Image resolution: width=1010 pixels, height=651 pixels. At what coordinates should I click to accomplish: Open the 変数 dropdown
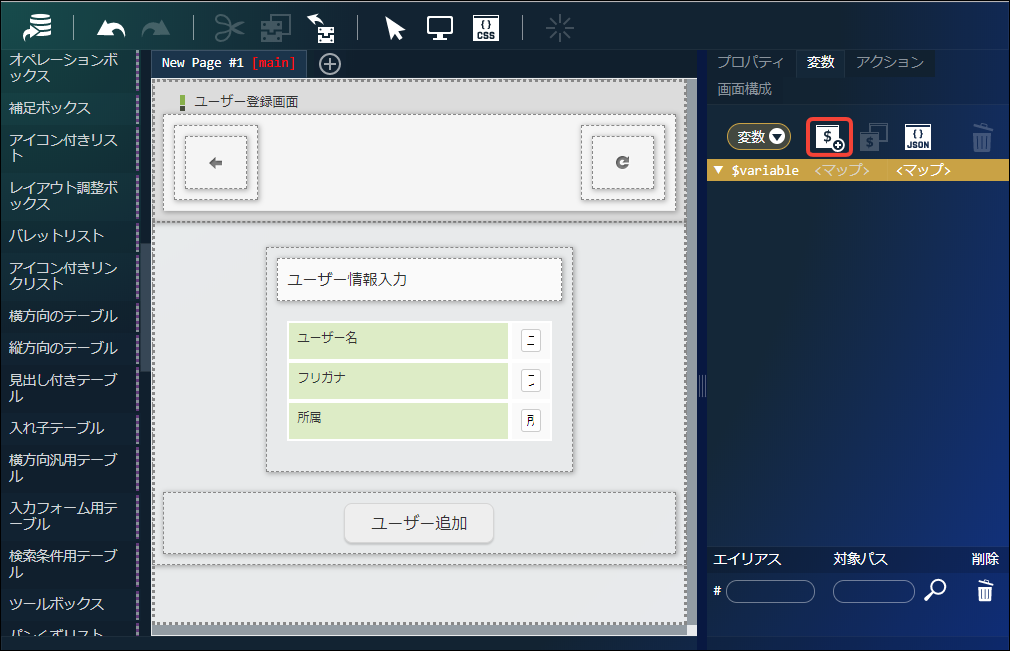coord(759,137)
